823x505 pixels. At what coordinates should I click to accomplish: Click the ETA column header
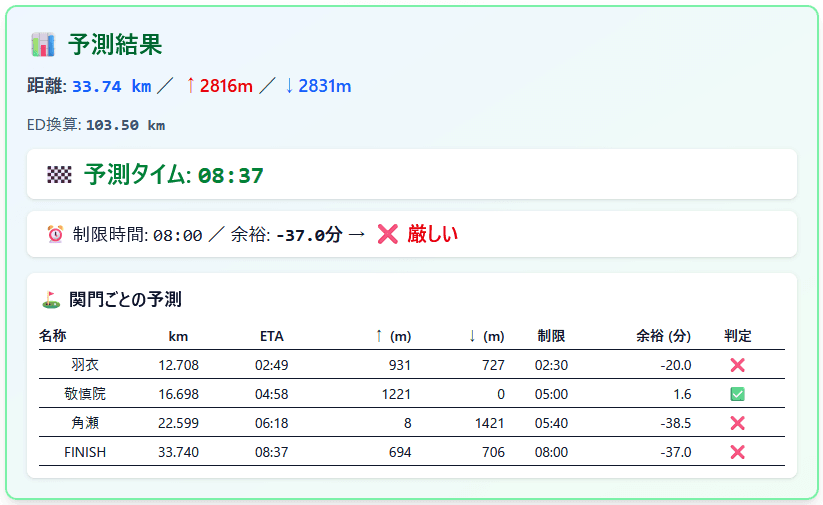coord(272,336)
